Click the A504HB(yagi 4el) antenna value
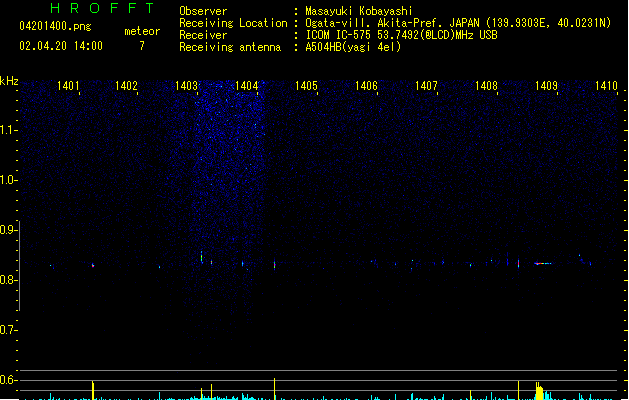Viewport: 629px width, 400px height. [353, 47]
